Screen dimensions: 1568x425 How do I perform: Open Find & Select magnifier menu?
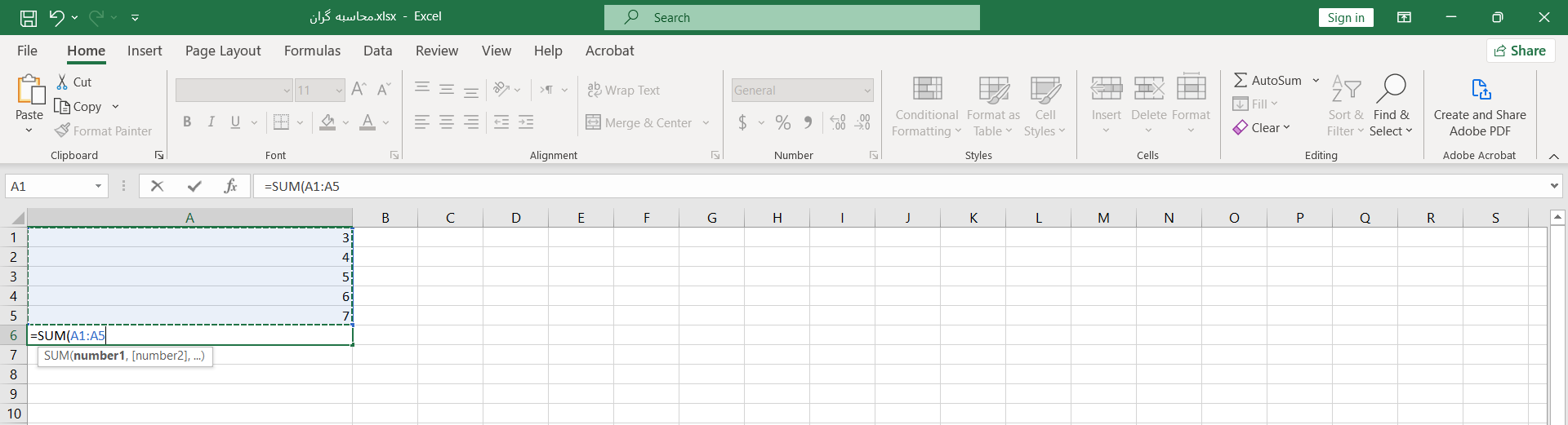(x=1391, y=107)
